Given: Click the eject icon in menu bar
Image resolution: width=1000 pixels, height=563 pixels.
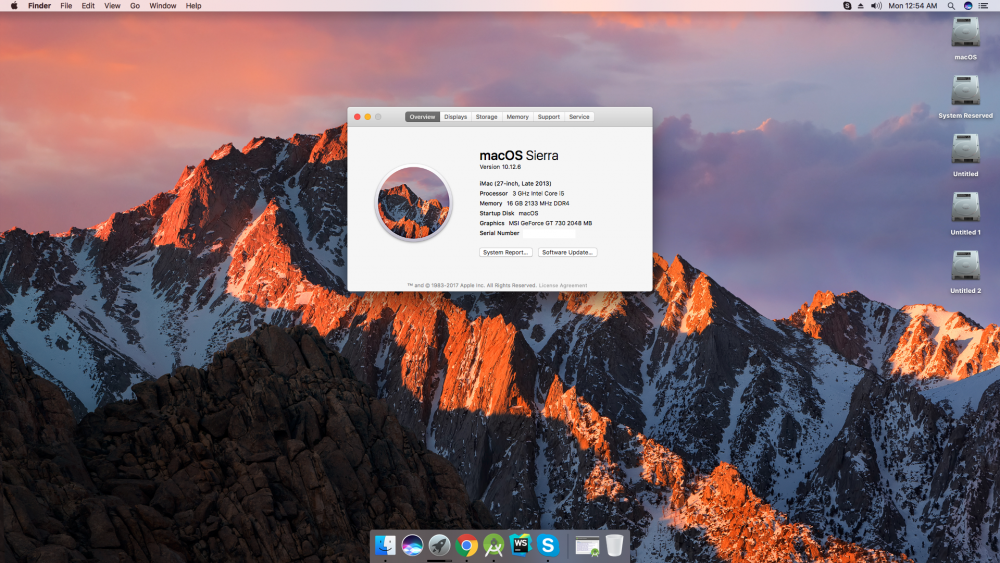Looking at the screenshot, I should [x=860, y=6].
